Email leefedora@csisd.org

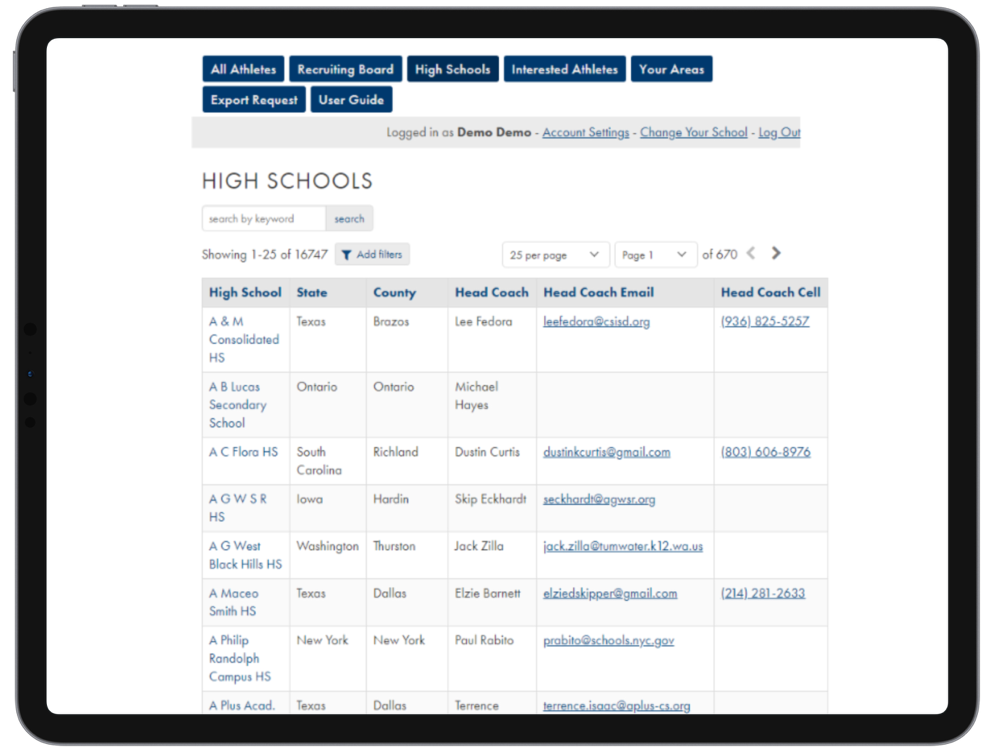point(596,321)
